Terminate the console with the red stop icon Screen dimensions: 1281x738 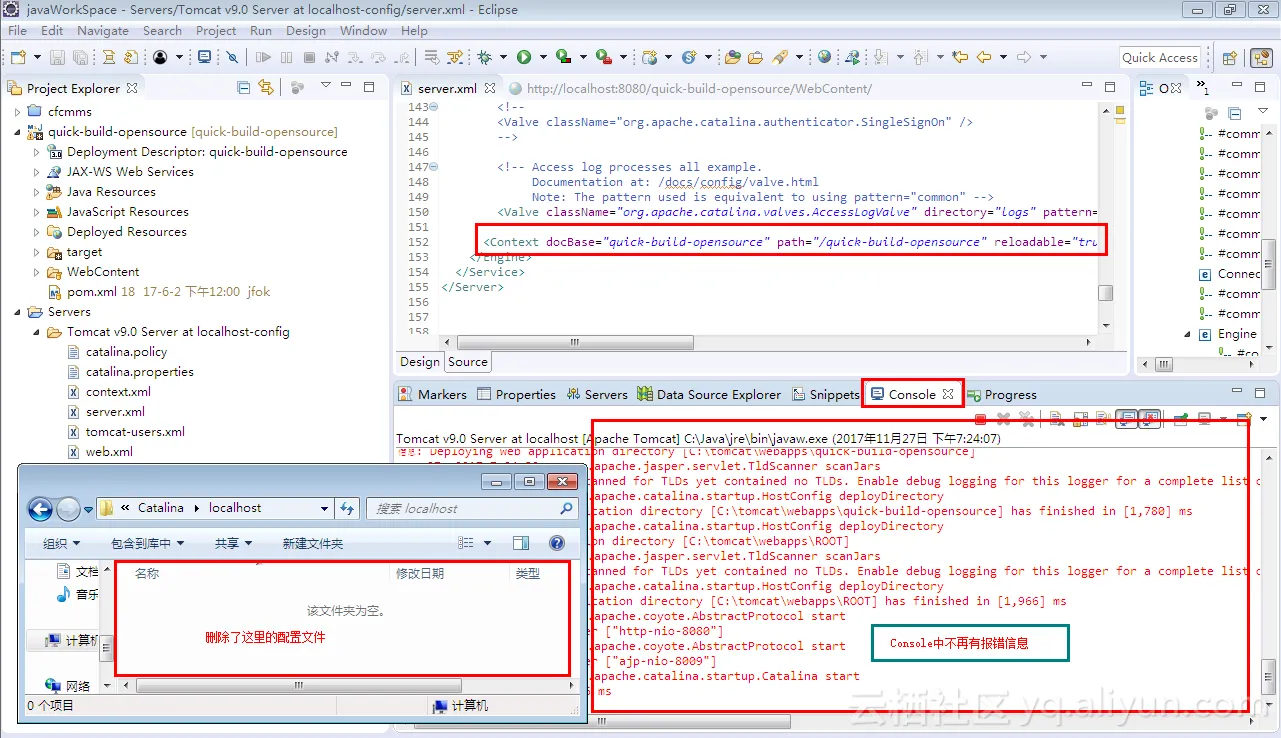tap(980, 419)
